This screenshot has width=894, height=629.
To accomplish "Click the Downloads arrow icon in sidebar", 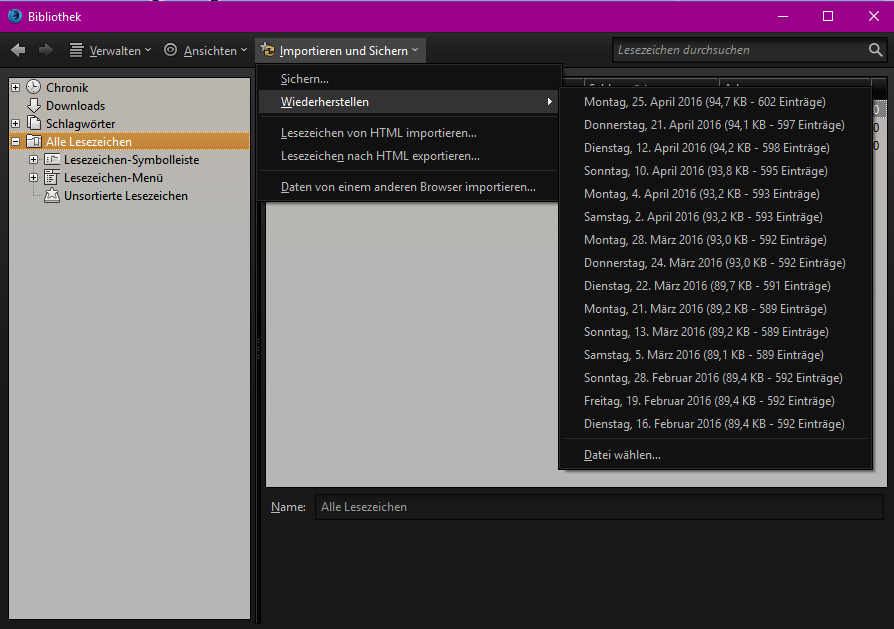I will tap(34, 106).
